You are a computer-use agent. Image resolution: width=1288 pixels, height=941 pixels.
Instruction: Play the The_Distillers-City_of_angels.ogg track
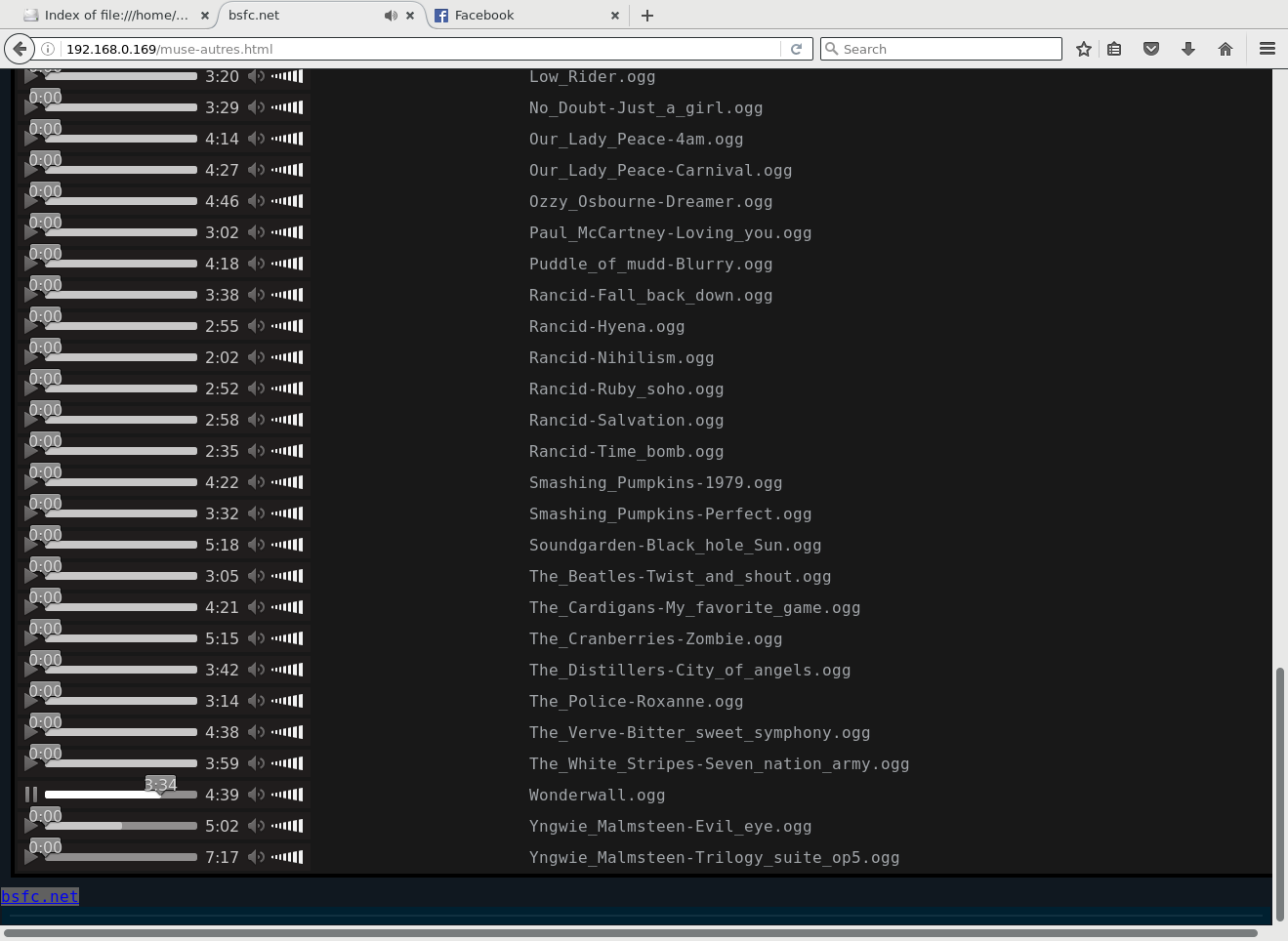(31, 670)
